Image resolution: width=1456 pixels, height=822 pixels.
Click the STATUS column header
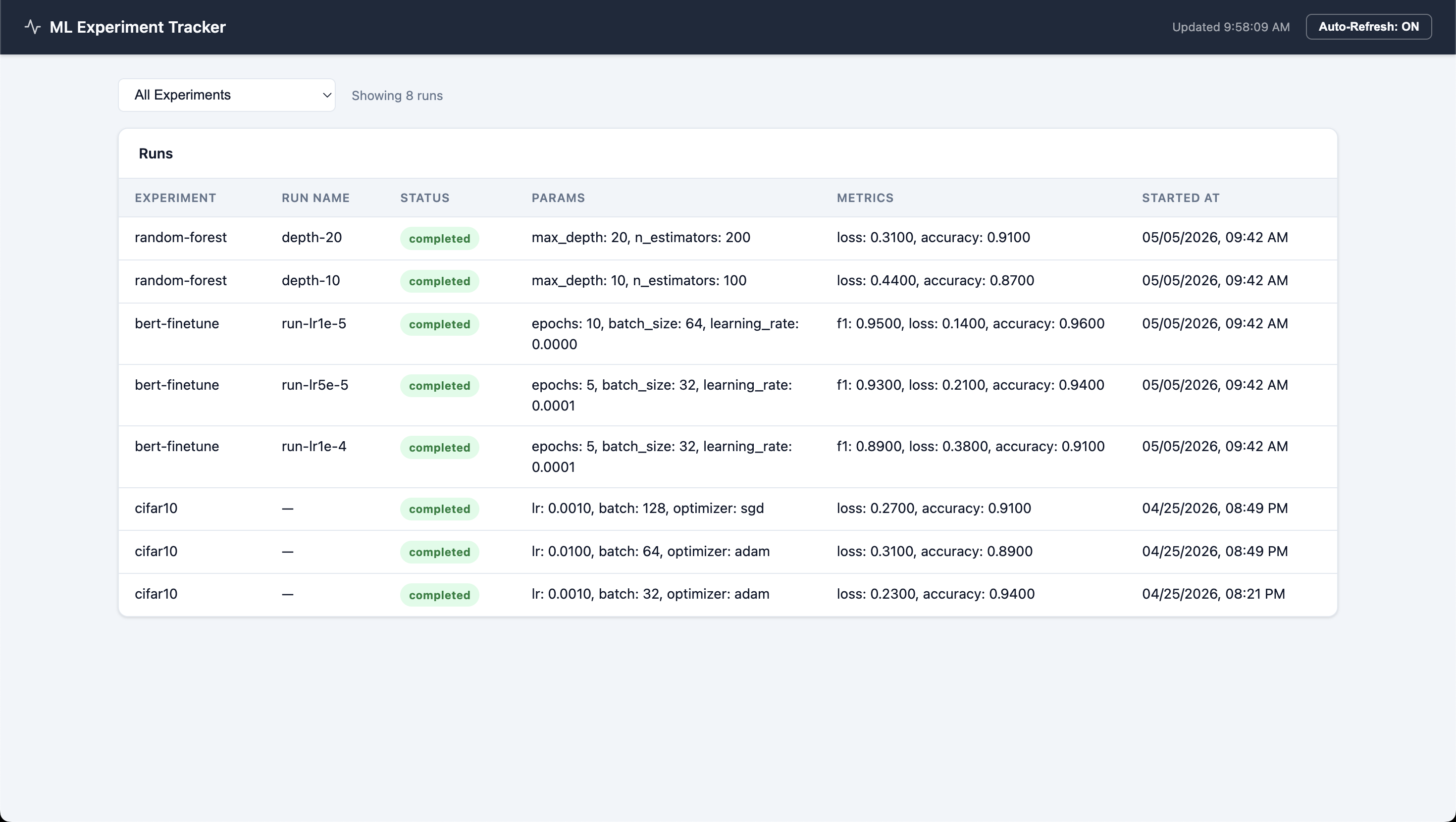424,198
